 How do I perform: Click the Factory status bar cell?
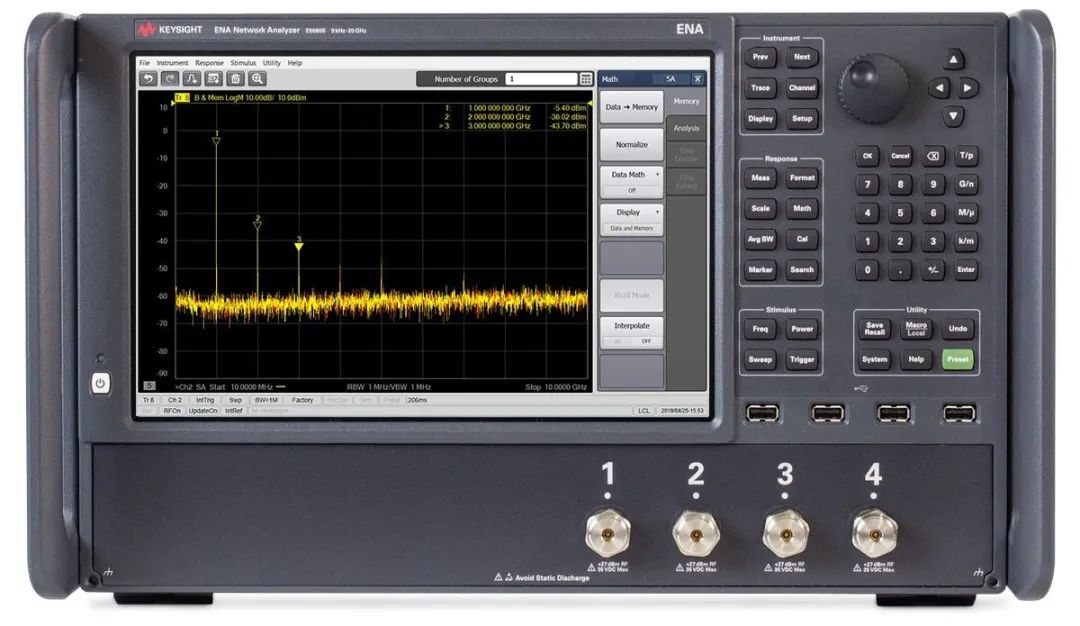tap(302, 400)
